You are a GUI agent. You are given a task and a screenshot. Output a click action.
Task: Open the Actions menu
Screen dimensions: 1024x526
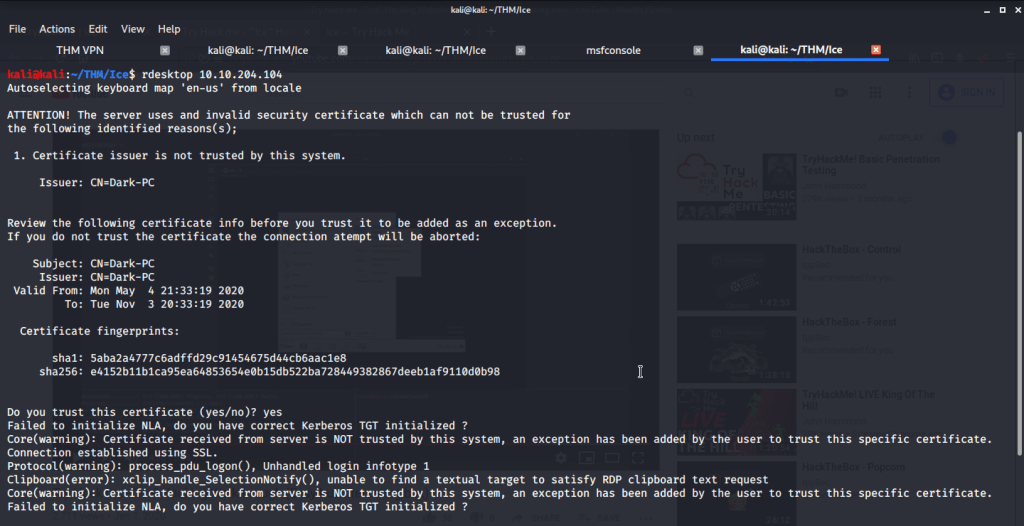click(57, 29)
